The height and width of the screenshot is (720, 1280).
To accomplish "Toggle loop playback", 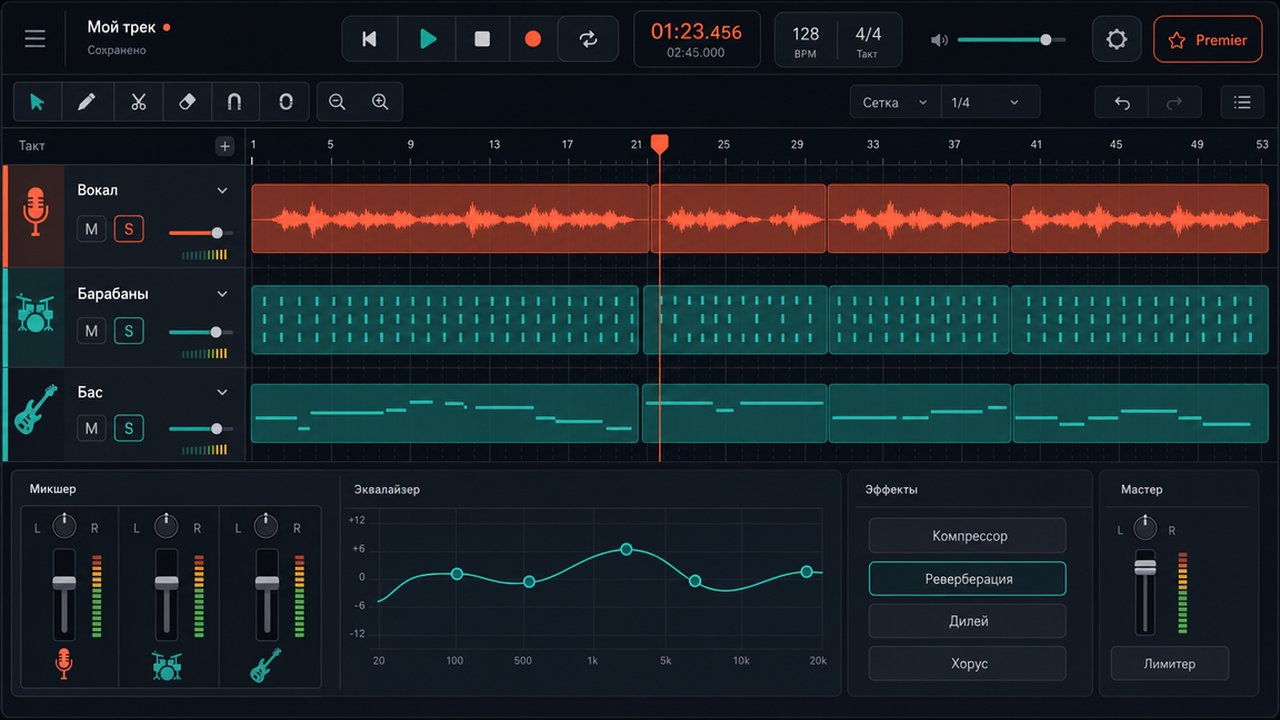I will pos(588,39).
